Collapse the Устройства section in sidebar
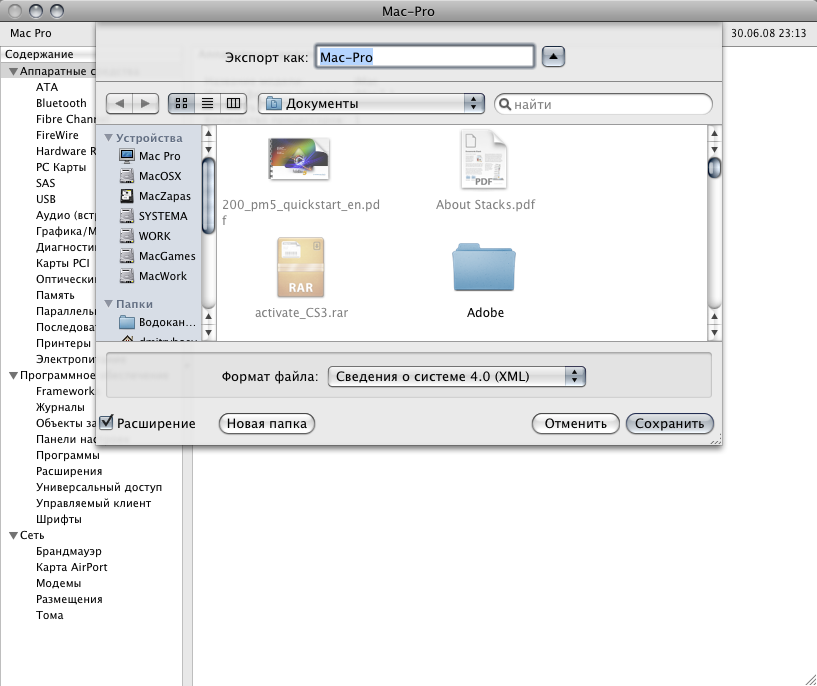This screenshot has height=686, width=817. click(x=109, y=138)
